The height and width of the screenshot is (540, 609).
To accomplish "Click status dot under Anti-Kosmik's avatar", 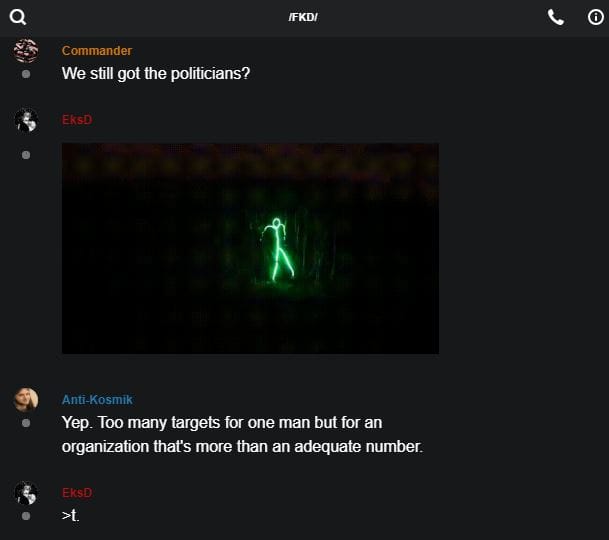I will [x=26, y=423].
